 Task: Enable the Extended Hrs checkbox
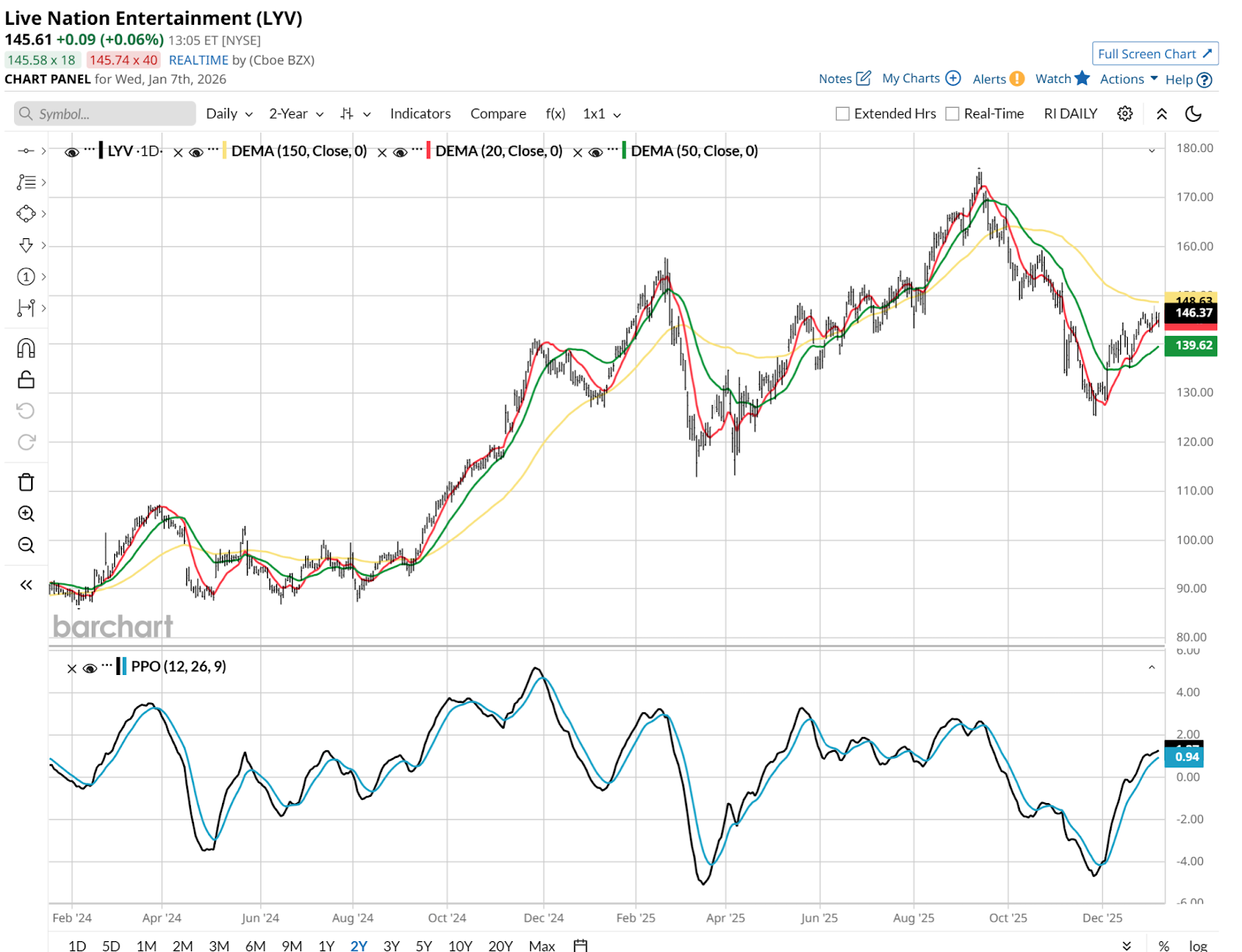pos(842,114)
